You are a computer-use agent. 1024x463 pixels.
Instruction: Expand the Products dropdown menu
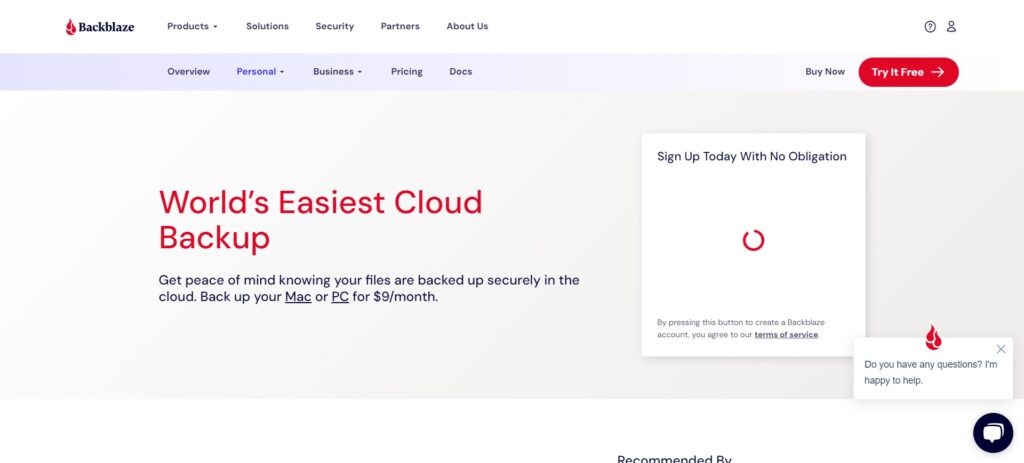click(192, 26)
